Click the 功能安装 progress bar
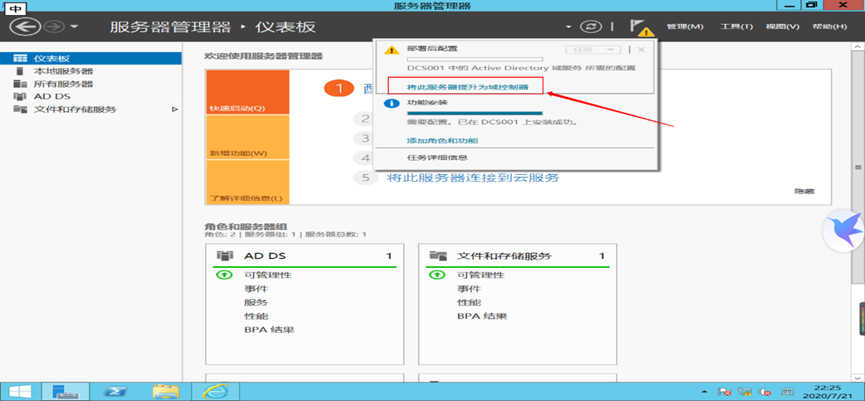This screenshot has height=401, width=865. [x=474, y=113]
